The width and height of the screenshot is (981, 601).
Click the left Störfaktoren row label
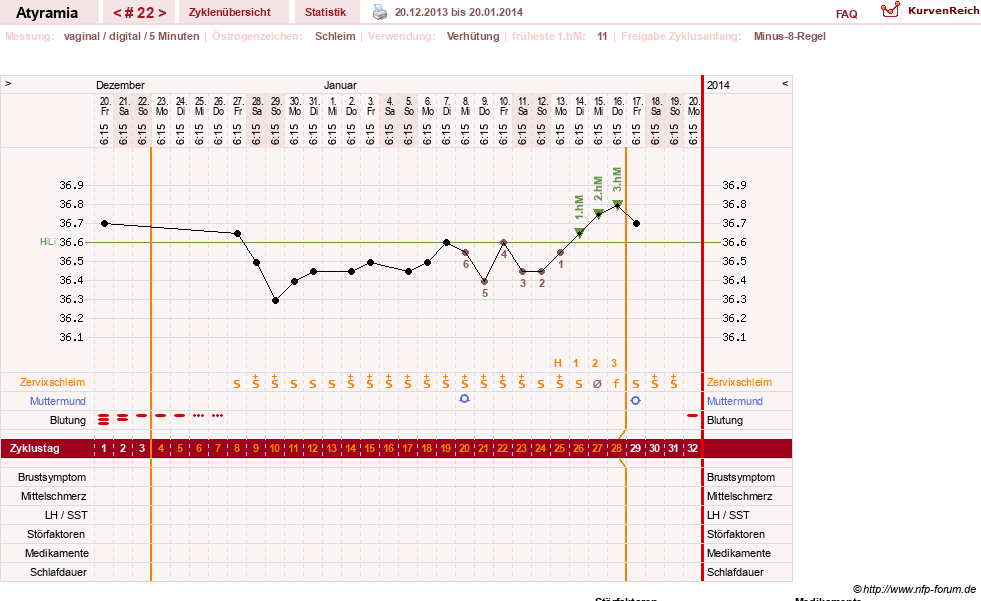(x=56, y=534)
